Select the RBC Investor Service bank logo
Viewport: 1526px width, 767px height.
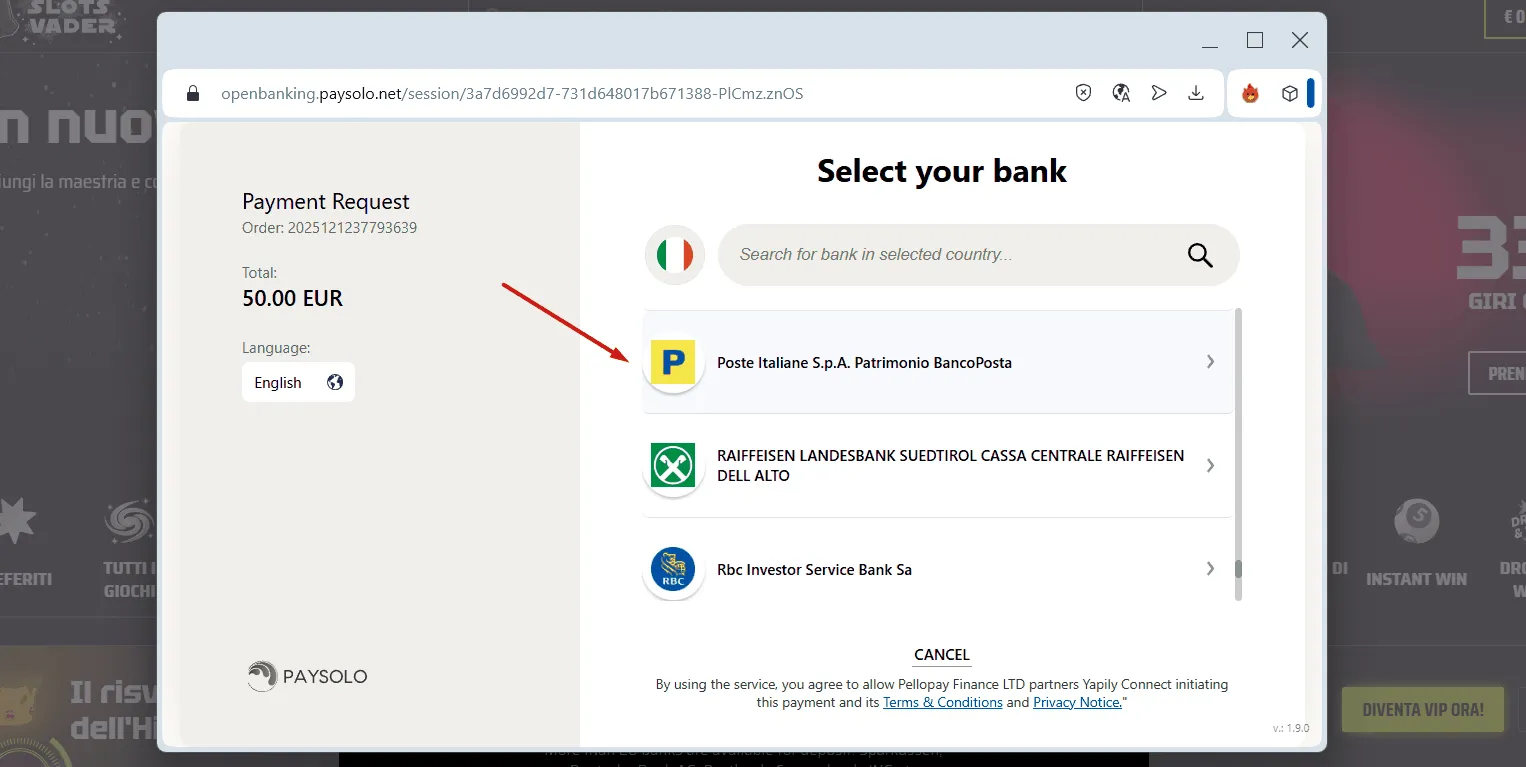[673, 569]
